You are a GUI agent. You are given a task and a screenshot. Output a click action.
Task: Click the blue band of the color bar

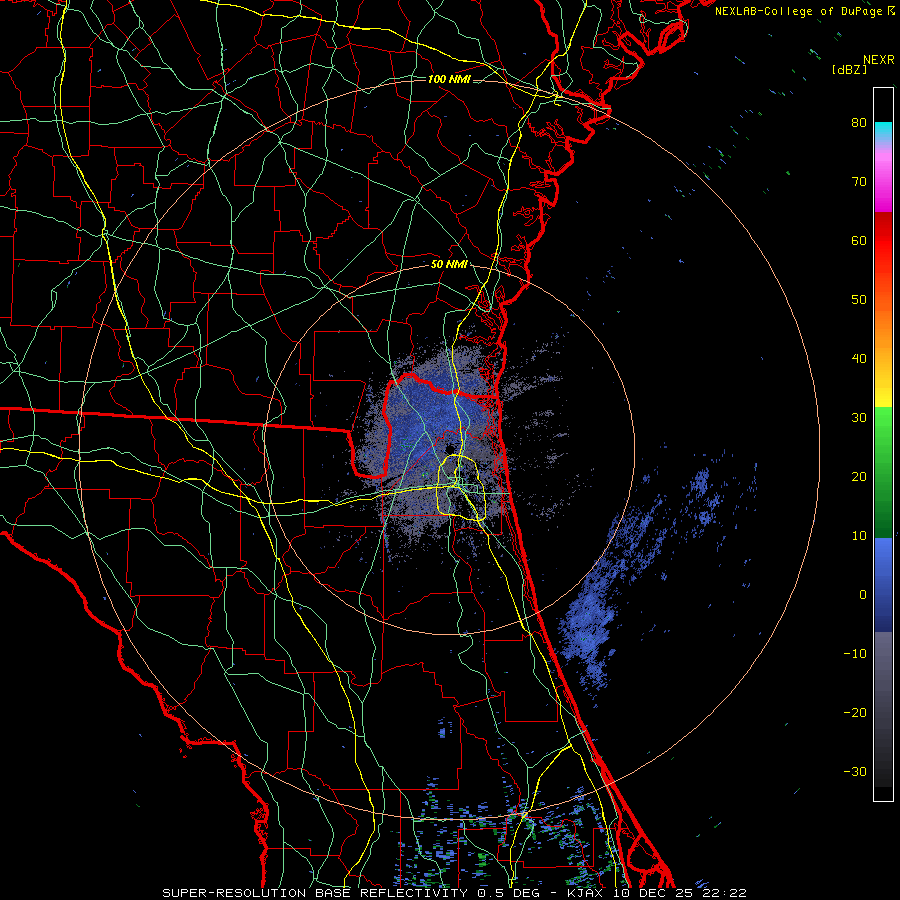click(883, 584)
